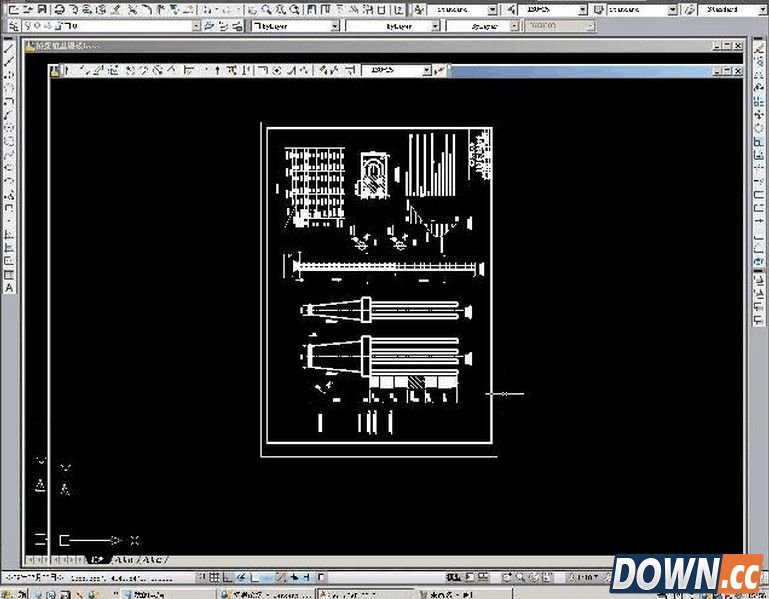Viewport: 769px width, 599px height.
Task: Toggle Ortho mode in status bar
Action: pos(229,578)
